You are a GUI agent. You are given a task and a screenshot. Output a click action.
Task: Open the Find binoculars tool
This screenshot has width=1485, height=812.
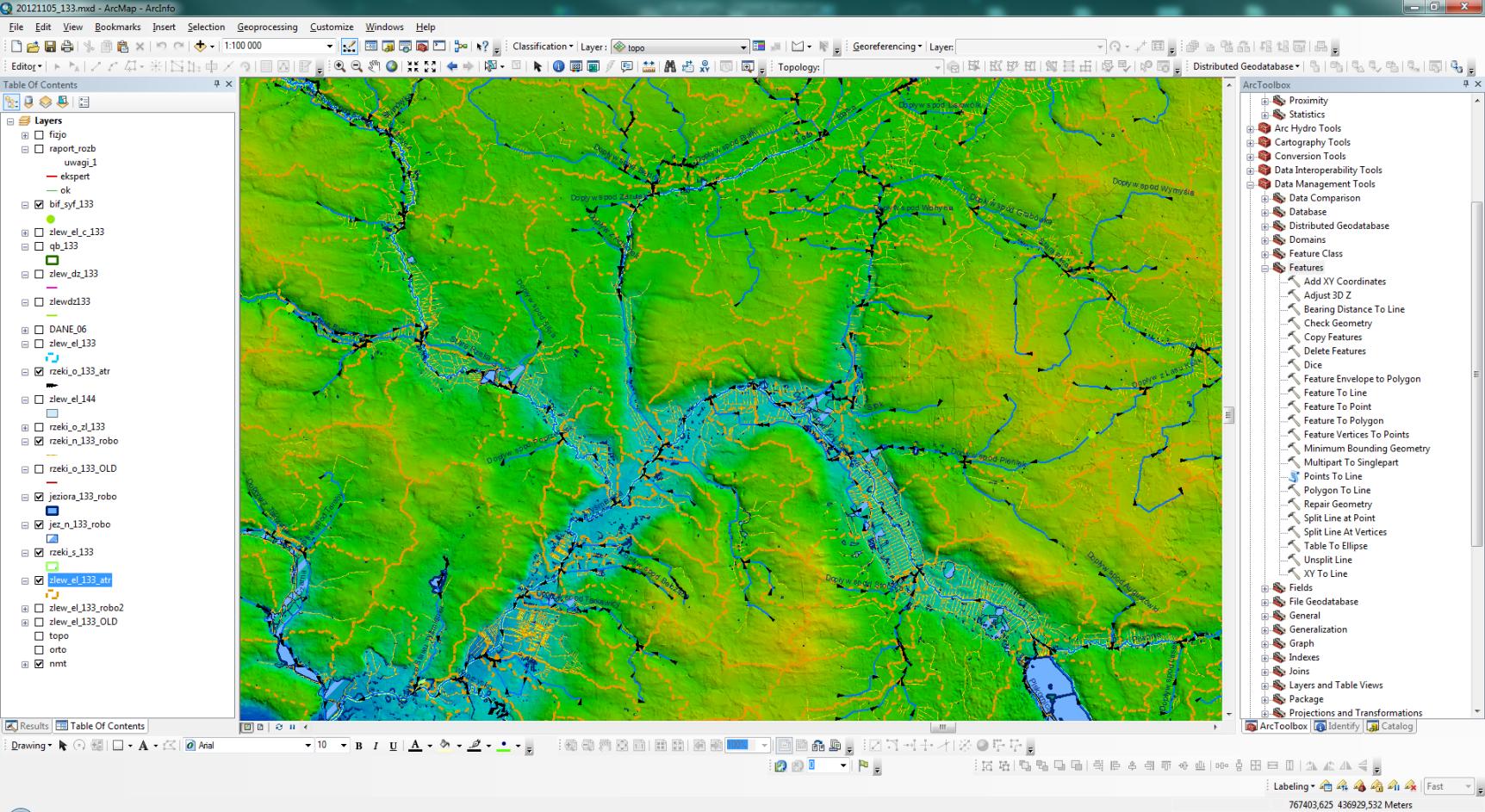(x=669, y=66)
